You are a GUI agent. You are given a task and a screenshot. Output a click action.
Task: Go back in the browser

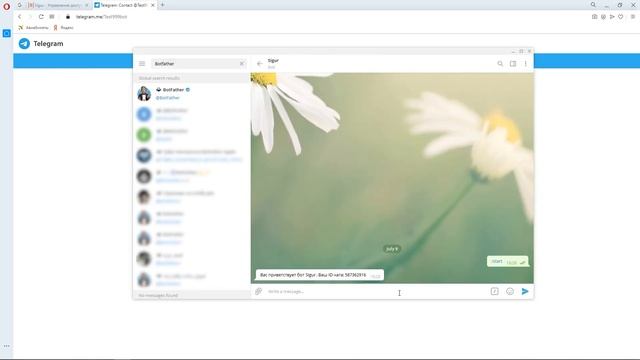click(19, 17)
